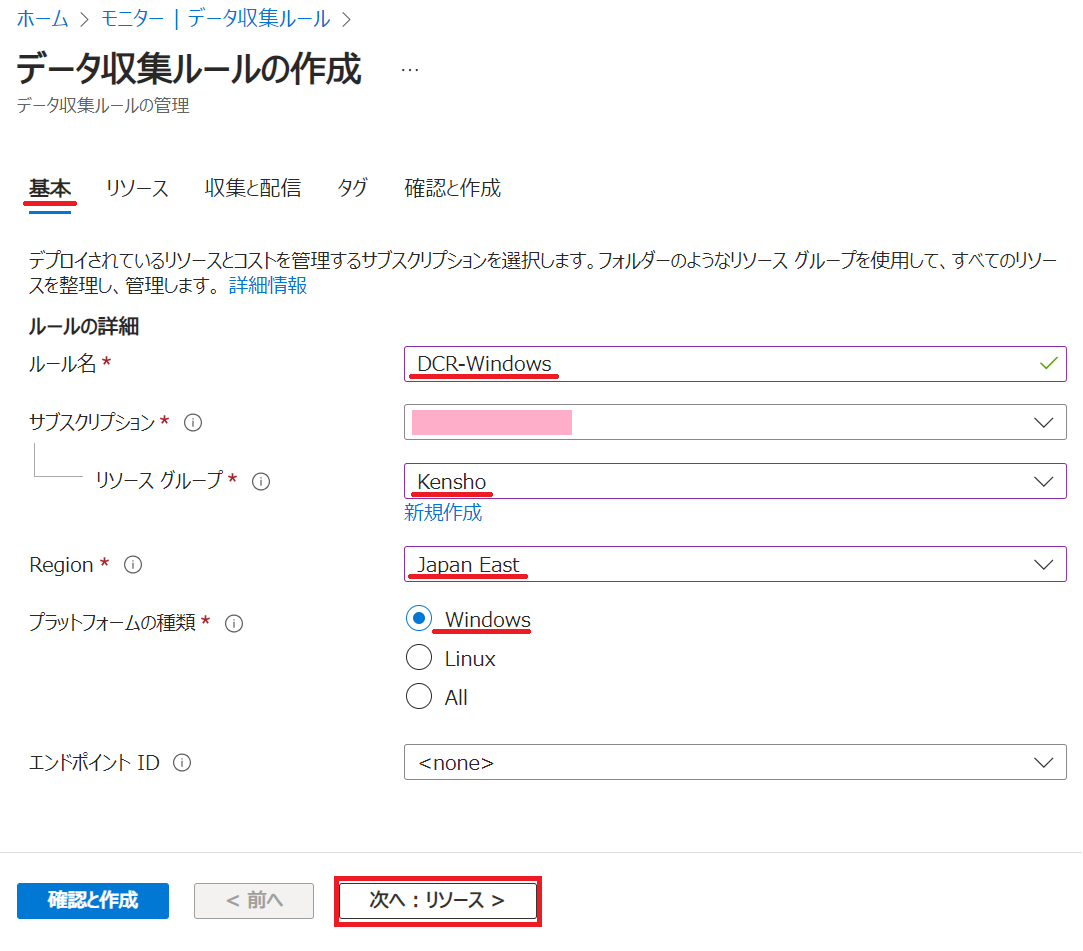The image size is (1083, 951).
Task: Expand the エンドポイント ID dropdown
Action: (735, 762)
